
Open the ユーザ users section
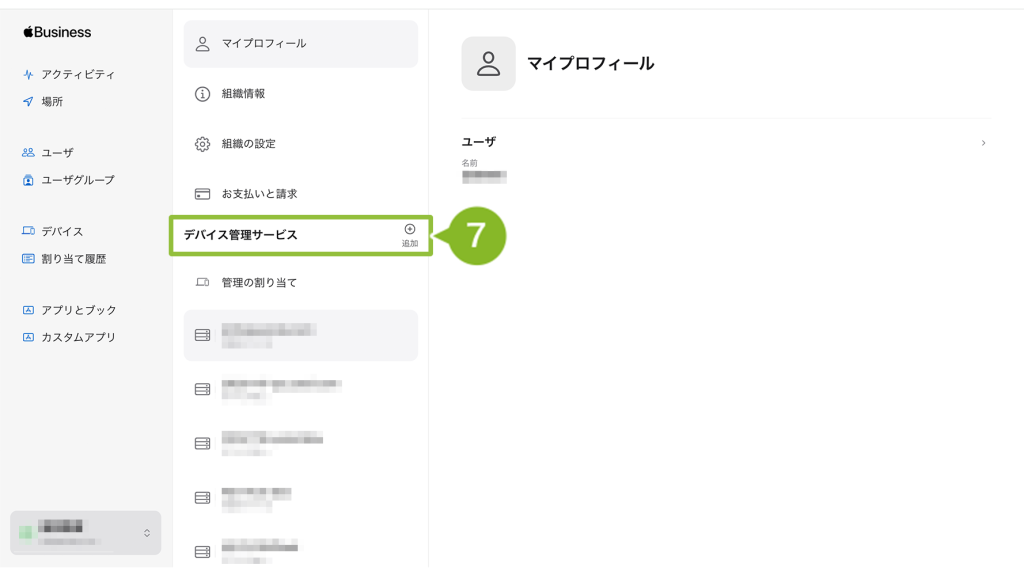[48, 153]
